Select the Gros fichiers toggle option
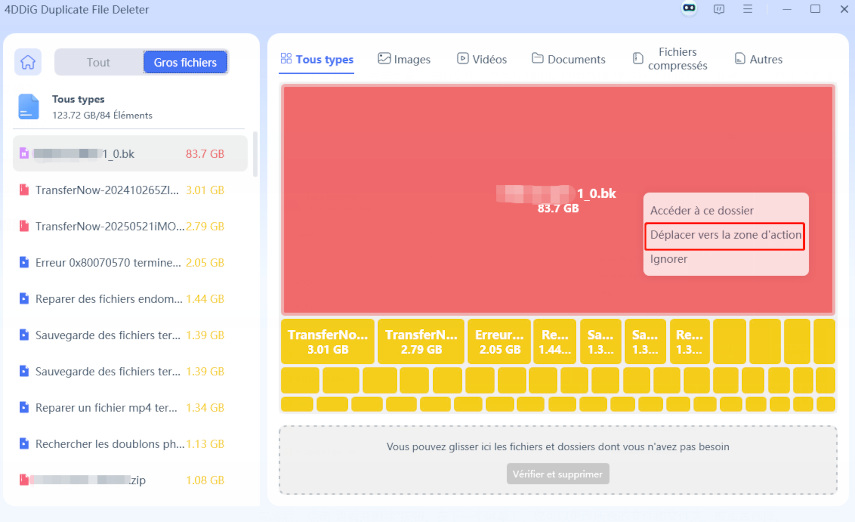Screen dimensions: 855x522 coord(185,62)
